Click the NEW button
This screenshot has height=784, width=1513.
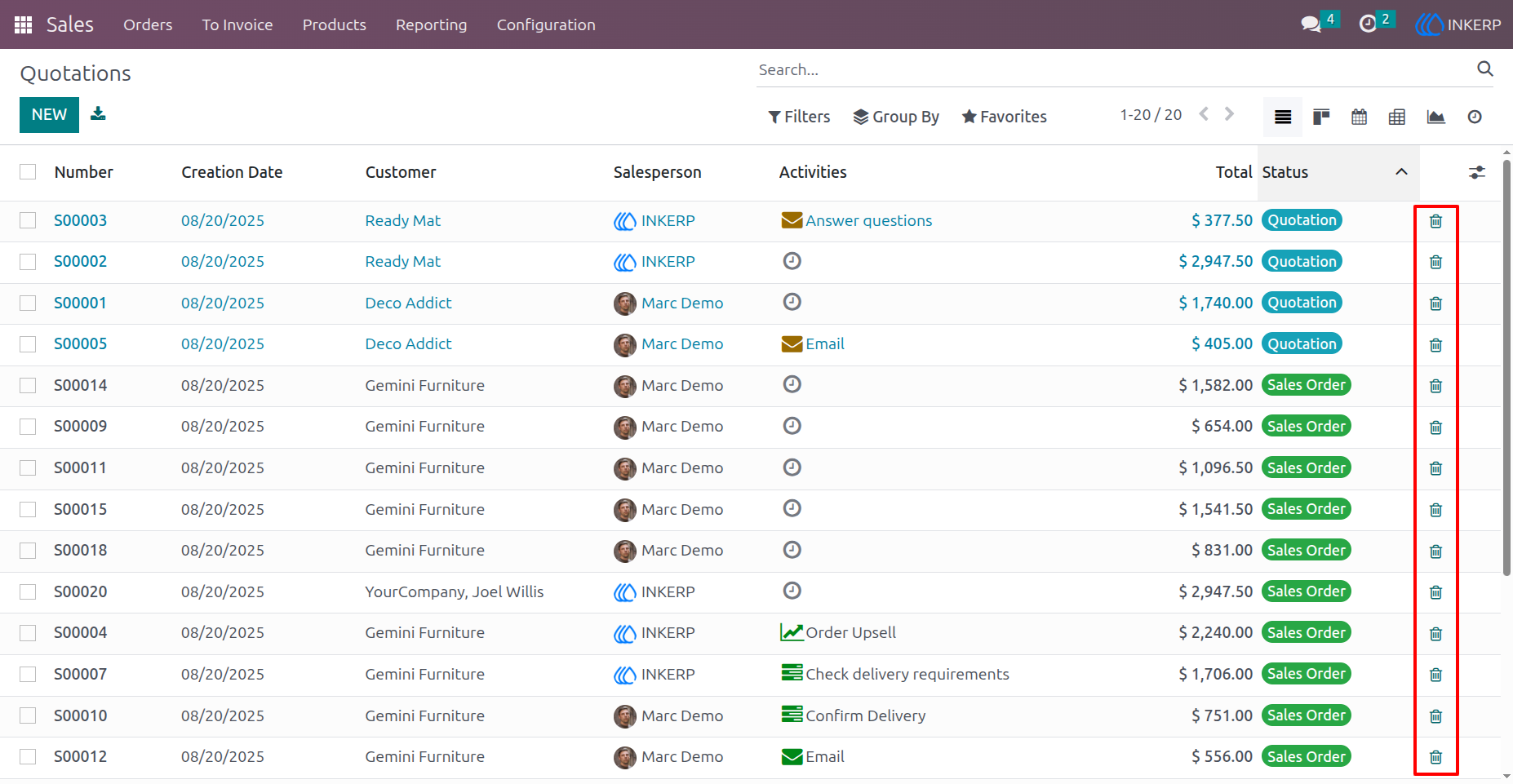[49, 115]
